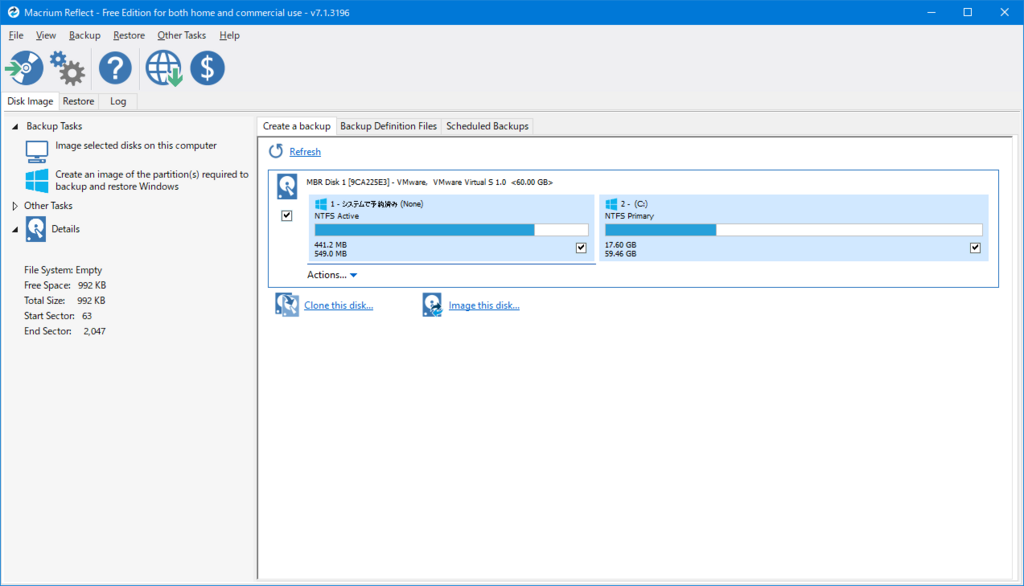1024x586 pixels.
Task: Click the dollar sign purchase icon
Action: click(208, 68)
